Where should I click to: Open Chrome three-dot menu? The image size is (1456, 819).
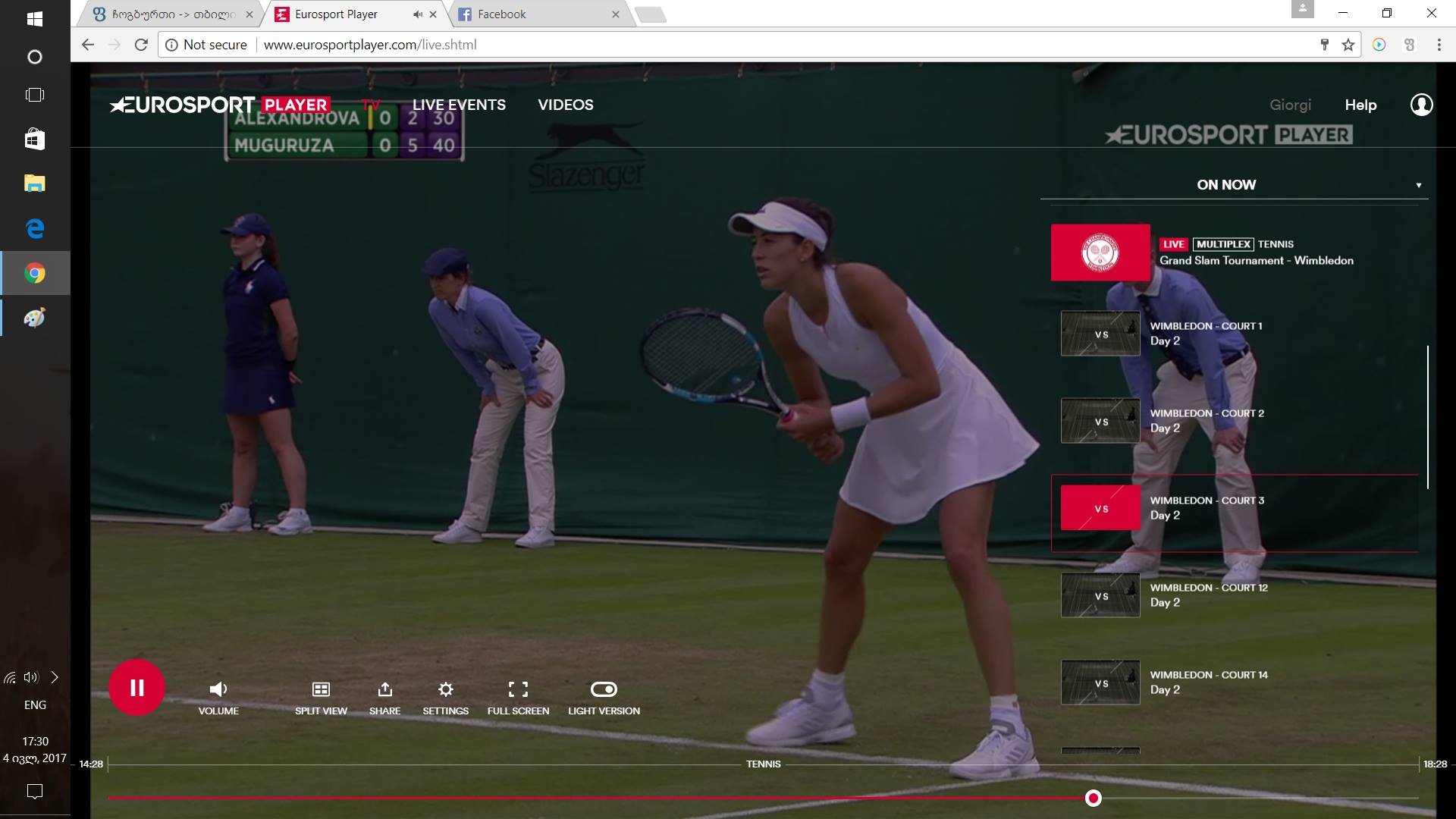(x=1439, y=45)
